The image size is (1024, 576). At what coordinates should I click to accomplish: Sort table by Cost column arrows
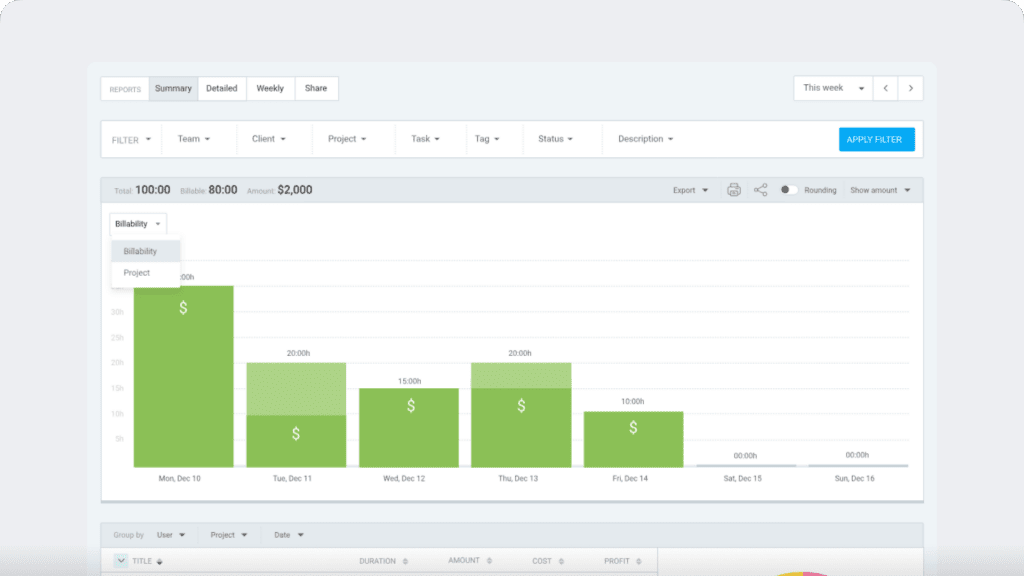[562, 562]
